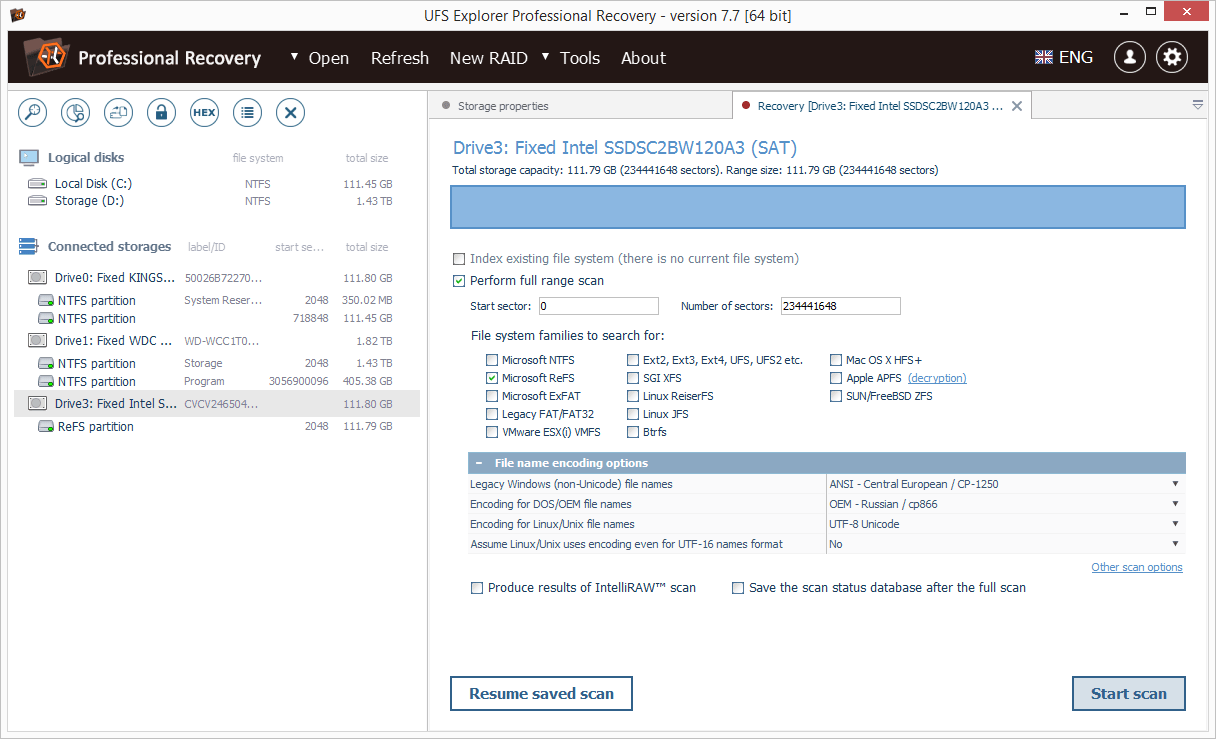Enable Microsoft ExFAT checkbox
The image size is (1216, 739).
tap(491, 396)
